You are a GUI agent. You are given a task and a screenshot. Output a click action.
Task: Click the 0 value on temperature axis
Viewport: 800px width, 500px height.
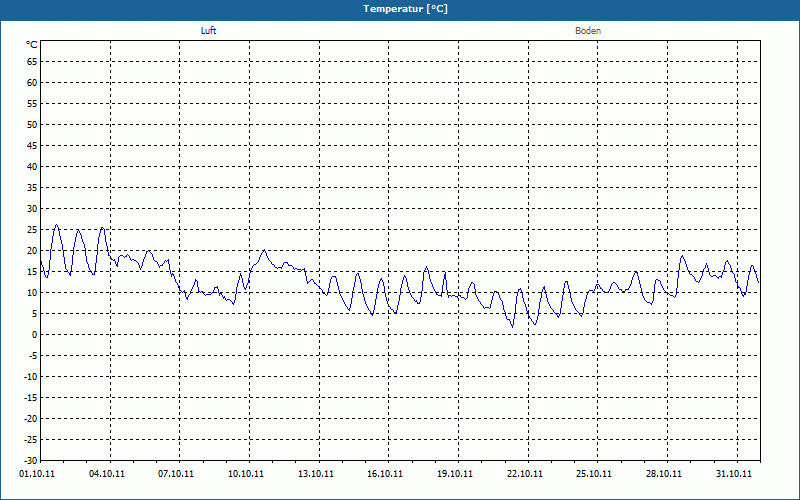(35, 335)
